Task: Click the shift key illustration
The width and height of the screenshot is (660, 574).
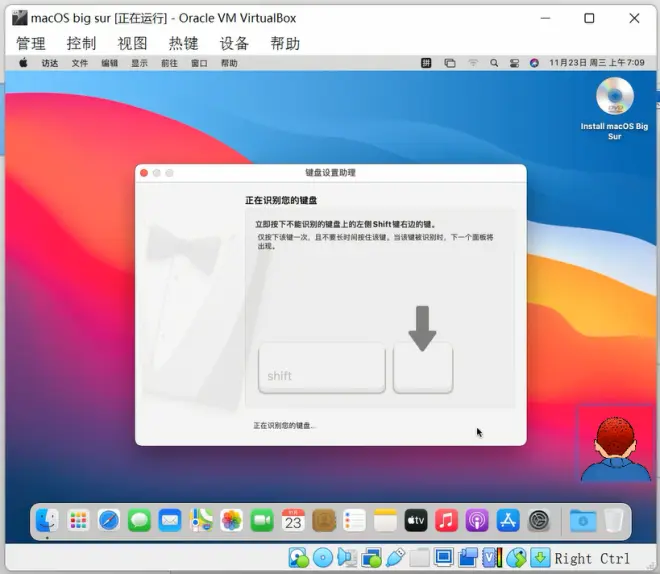Action: coord(322,368)
